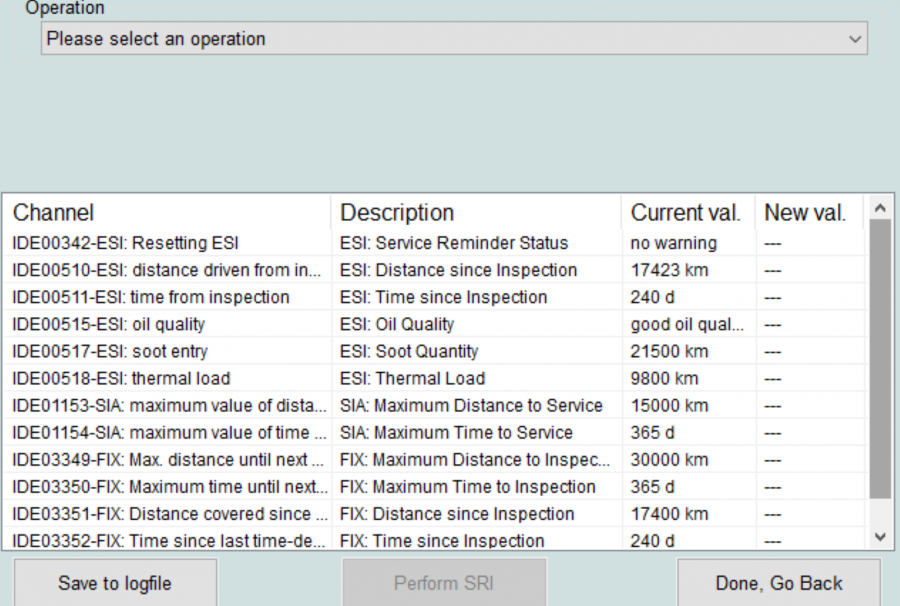Click the scrollbar down arrow

pyautogui.click(x=879, y=537)
